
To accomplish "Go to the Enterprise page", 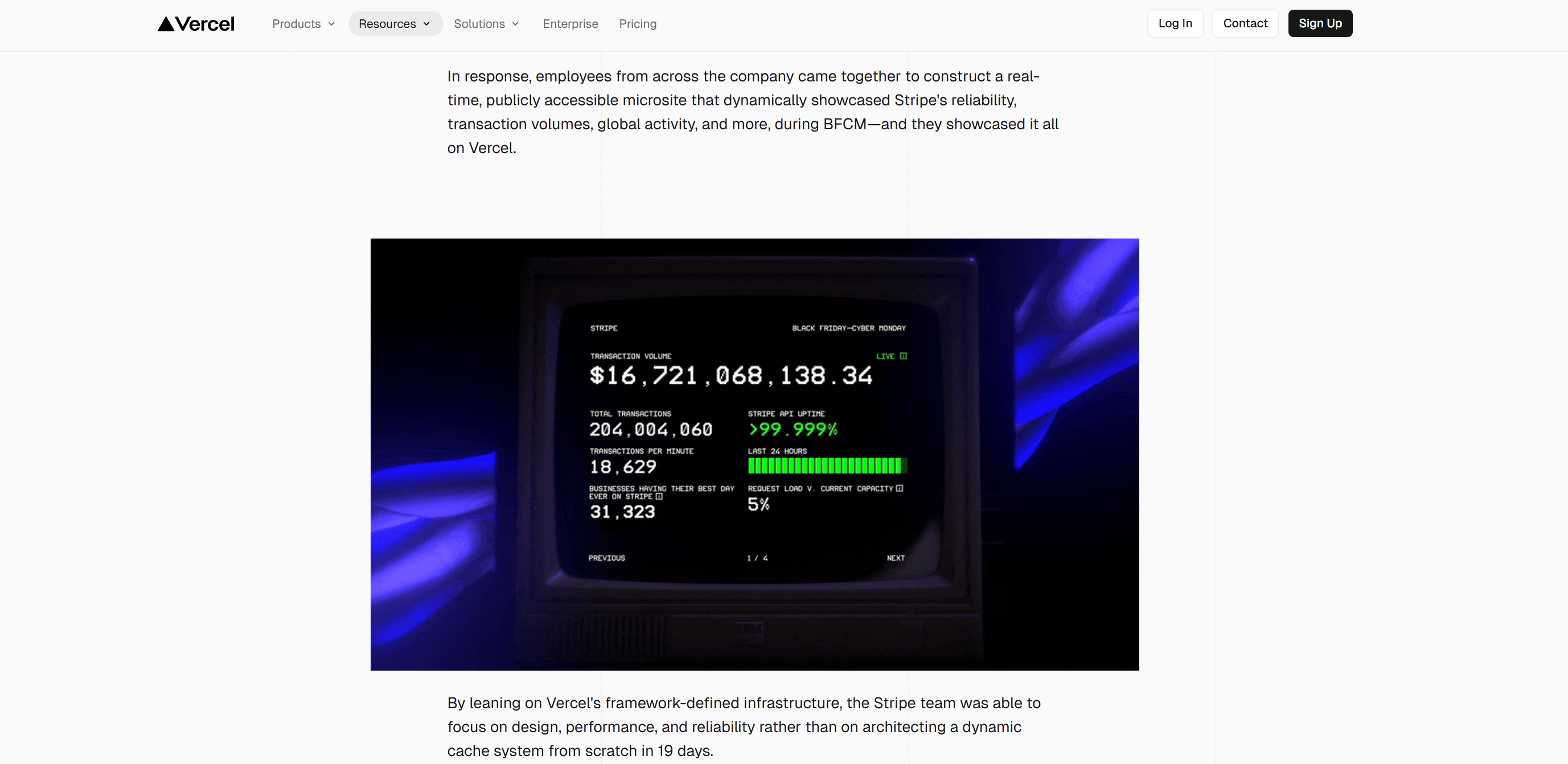I will pyautogui.click(x=570, y=24).
